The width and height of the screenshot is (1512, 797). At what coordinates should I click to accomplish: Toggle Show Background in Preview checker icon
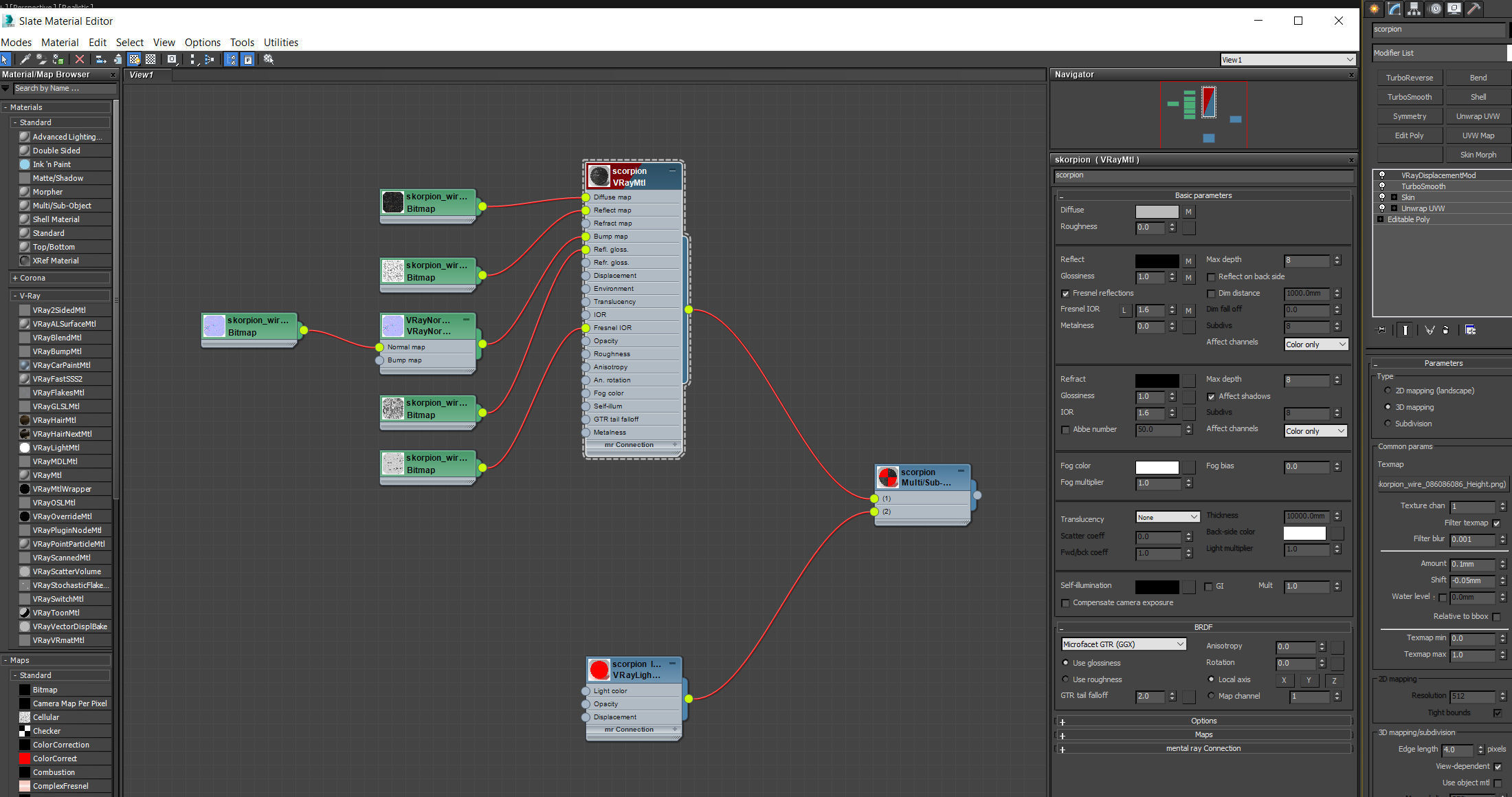[x=151, y=60]
